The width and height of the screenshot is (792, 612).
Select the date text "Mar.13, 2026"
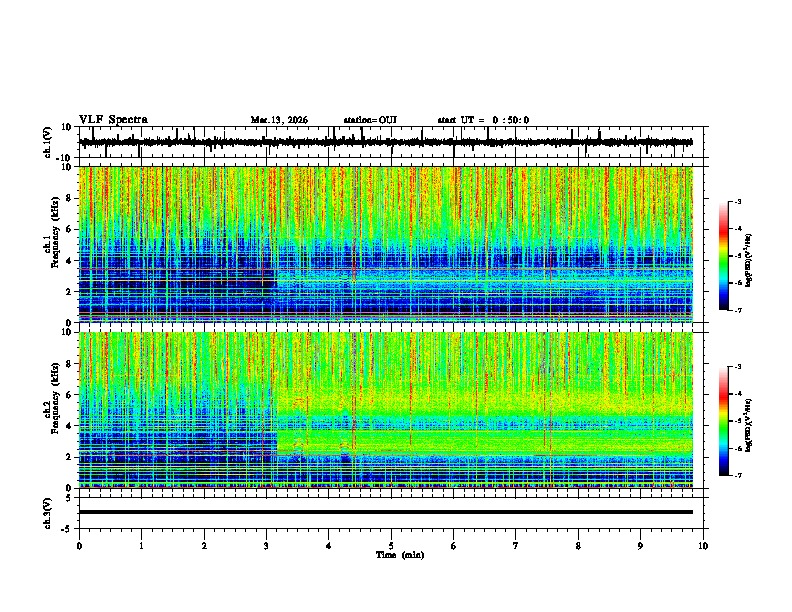point(279,120)
